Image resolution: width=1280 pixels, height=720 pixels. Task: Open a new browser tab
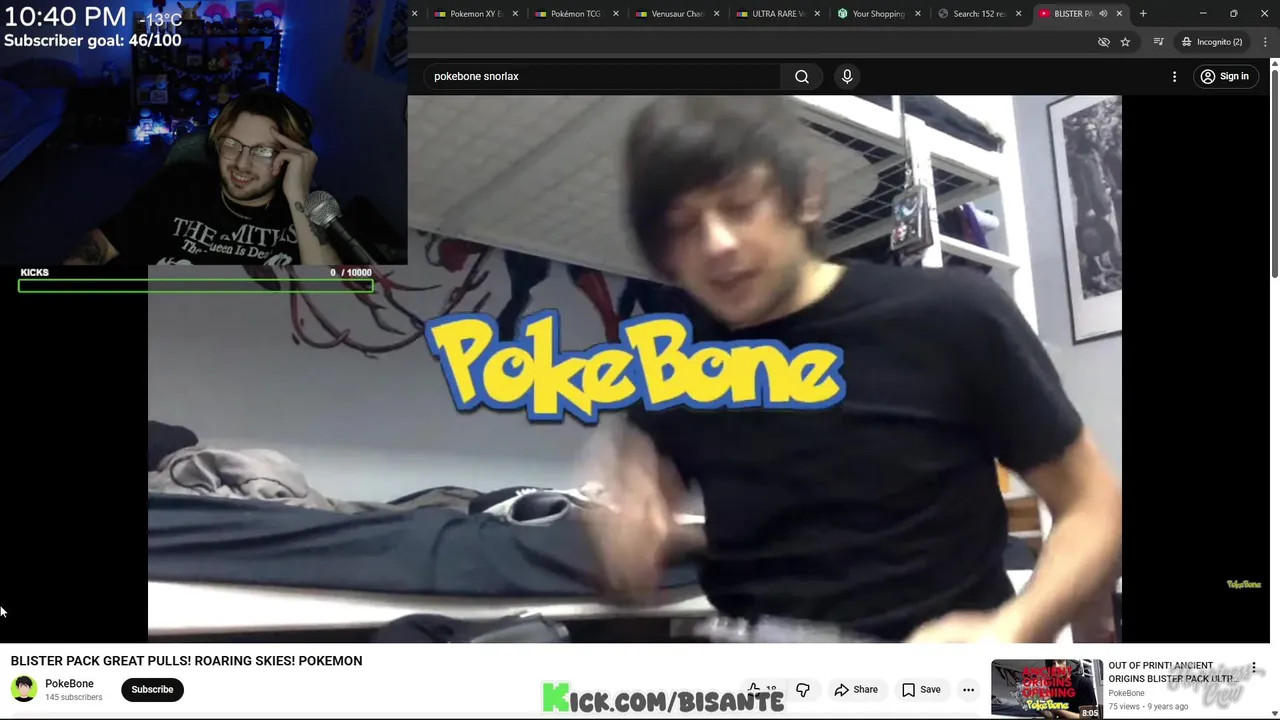coord(1143,13)
